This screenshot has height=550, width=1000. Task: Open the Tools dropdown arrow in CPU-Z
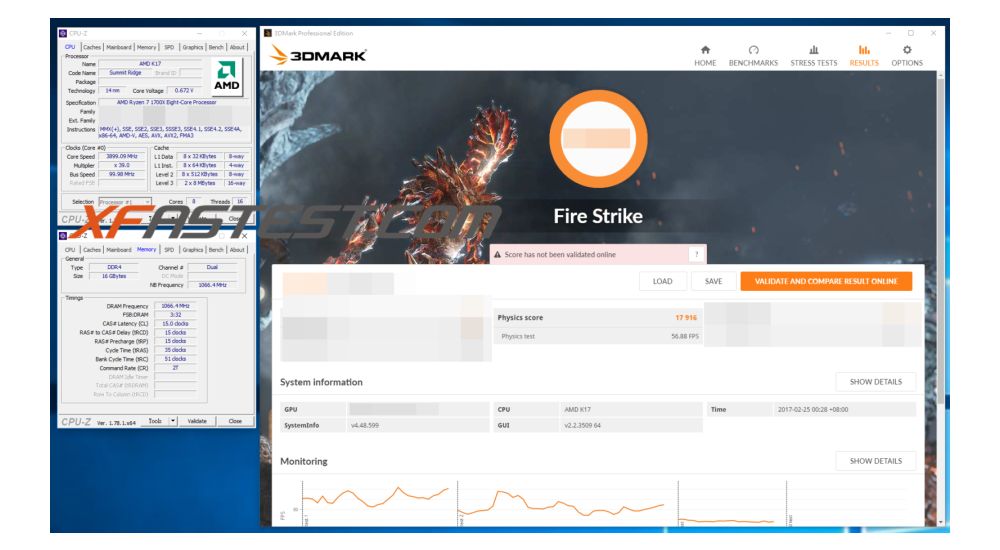point(173,421)
